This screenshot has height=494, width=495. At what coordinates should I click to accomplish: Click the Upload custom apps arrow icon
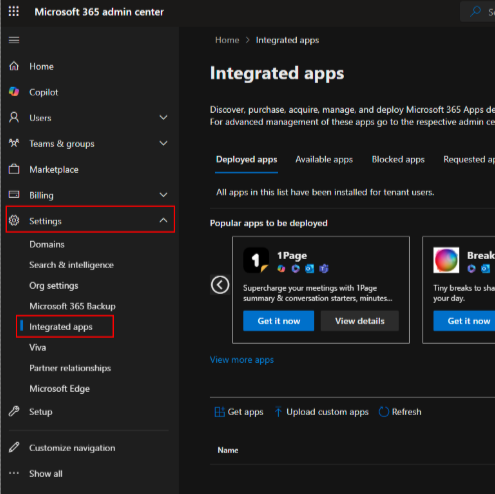tap(278, 412)
